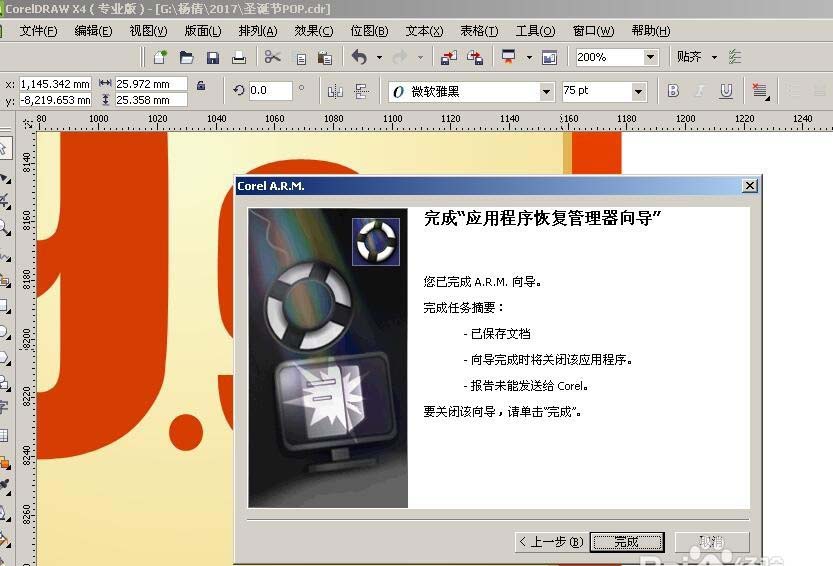Viewport: 833px width, 566px height.
Task: Select the Zoom magnifier tool in toolbox
Action: 5,227
